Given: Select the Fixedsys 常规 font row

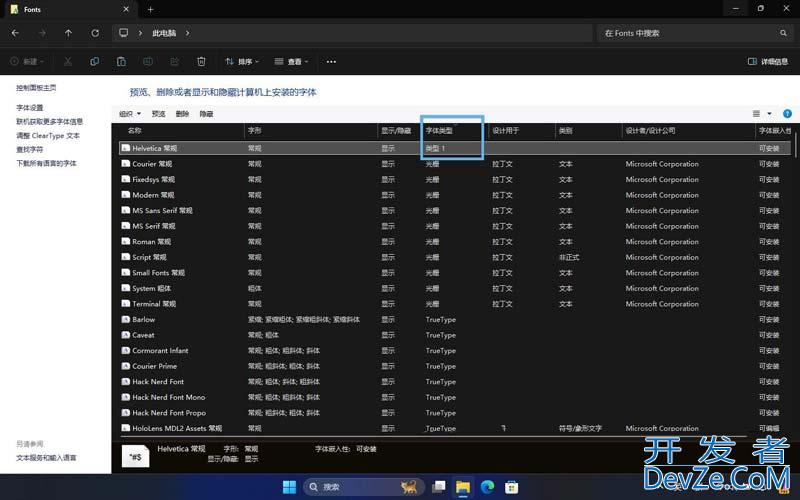Looking at the screenshot, I should pos(455,180).
